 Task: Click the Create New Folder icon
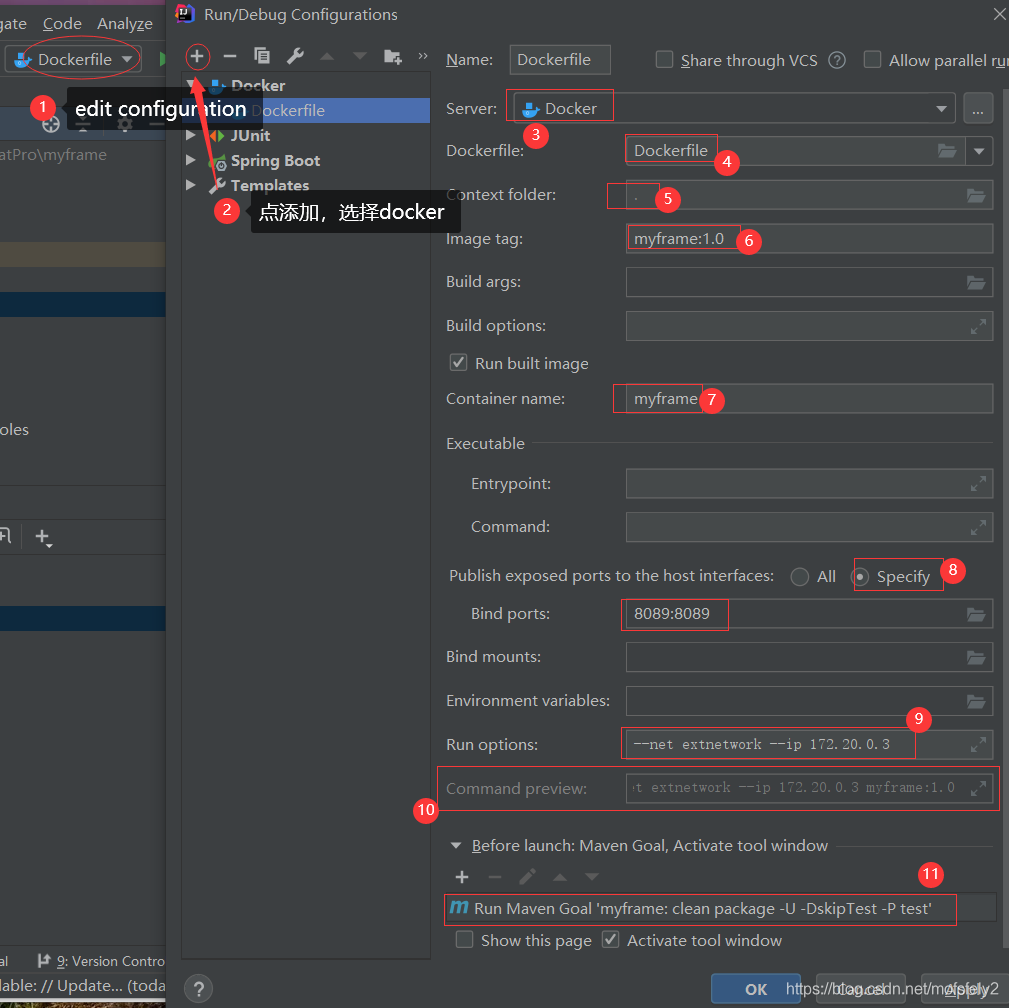(392, 56)
